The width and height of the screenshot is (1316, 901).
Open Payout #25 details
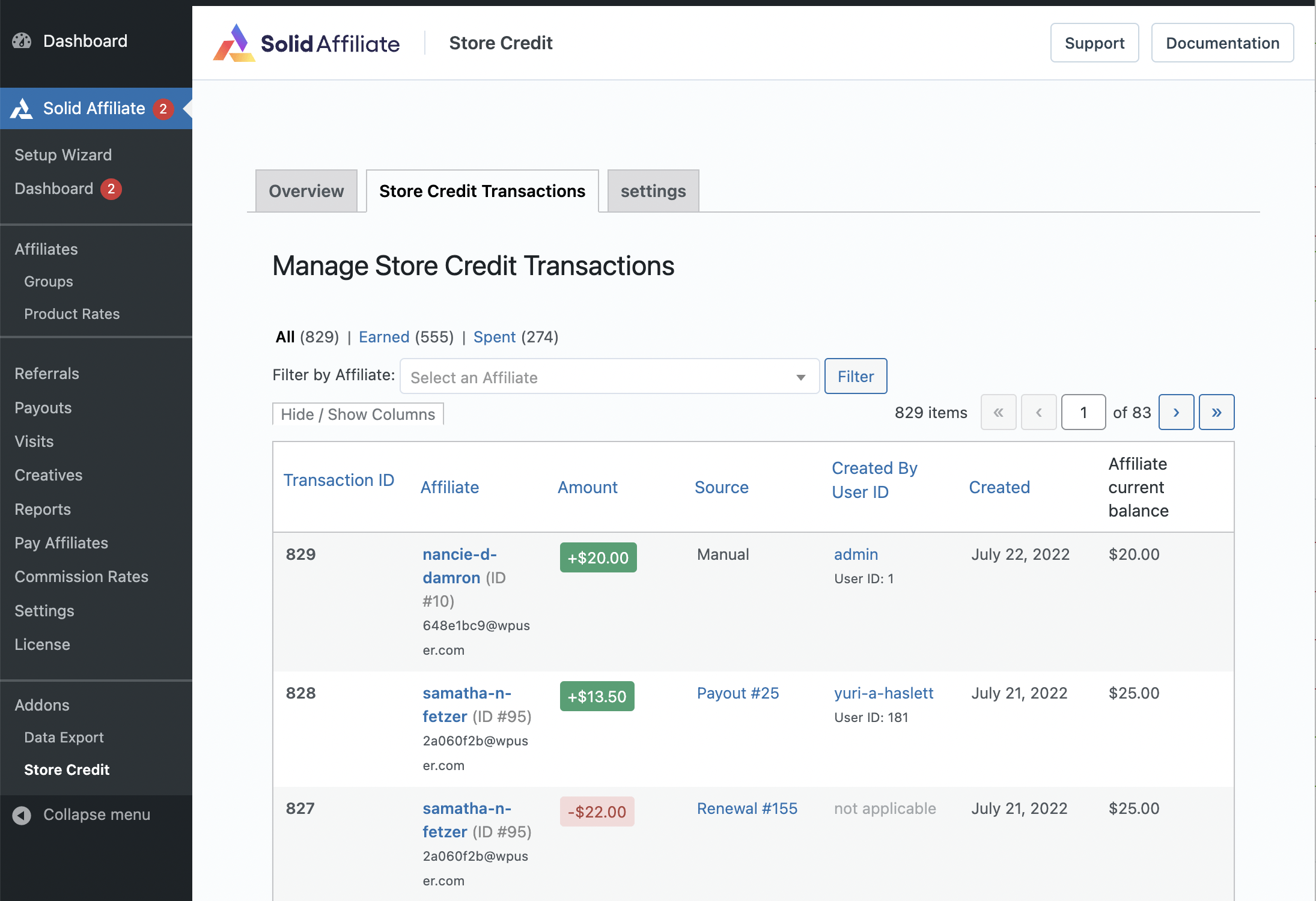tap(737, 693)
